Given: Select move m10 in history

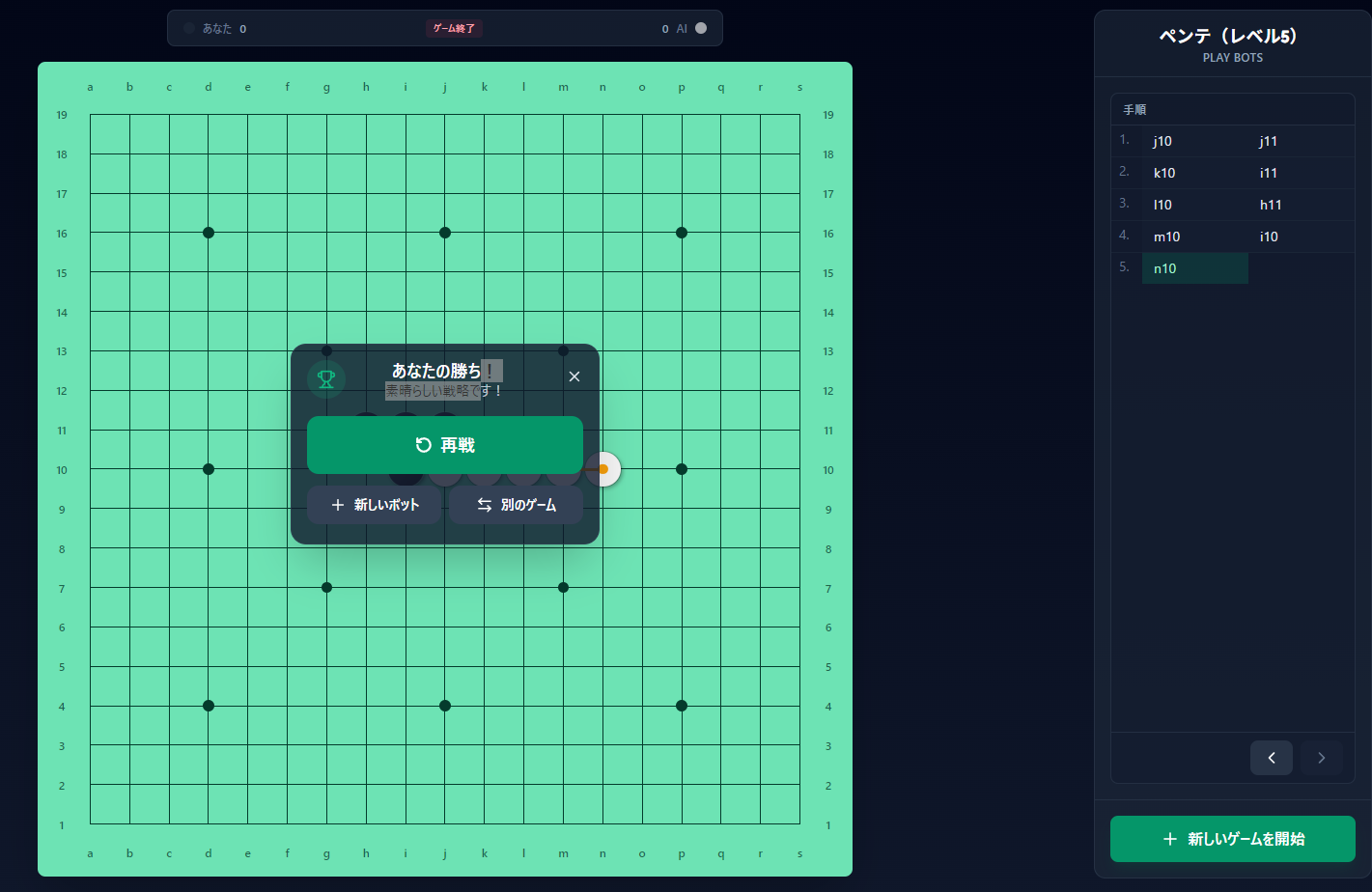Looking at the screenshot, I should [x=1166, y=237].
